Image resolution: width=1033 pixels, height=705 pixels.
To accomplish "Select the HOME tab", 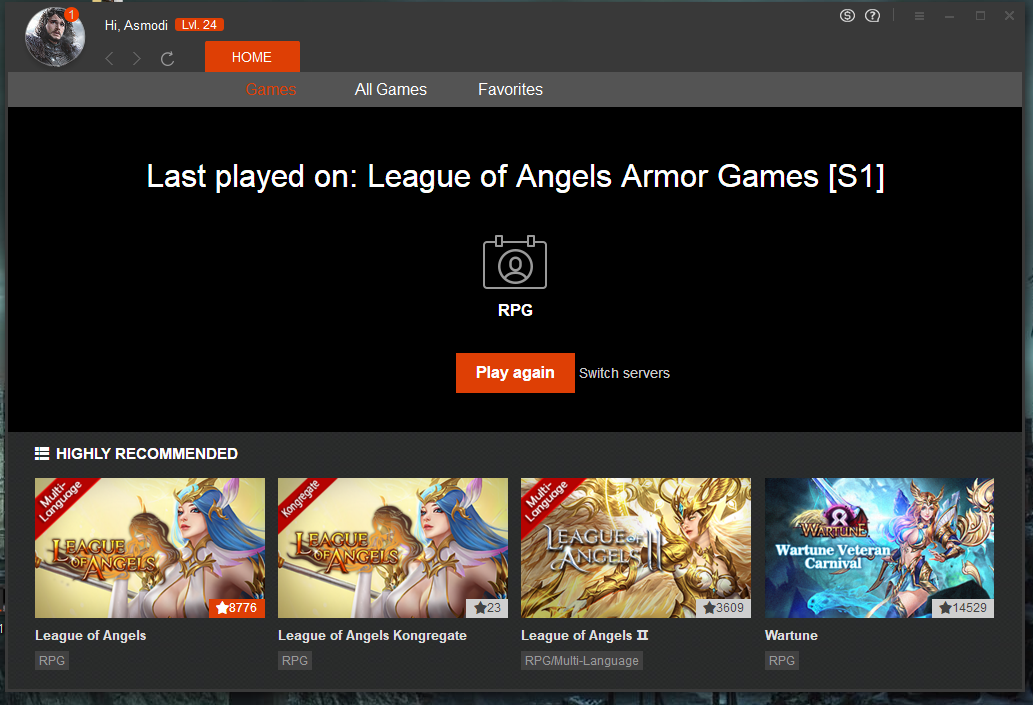I will pyautogui.click(x=252, y=57).
